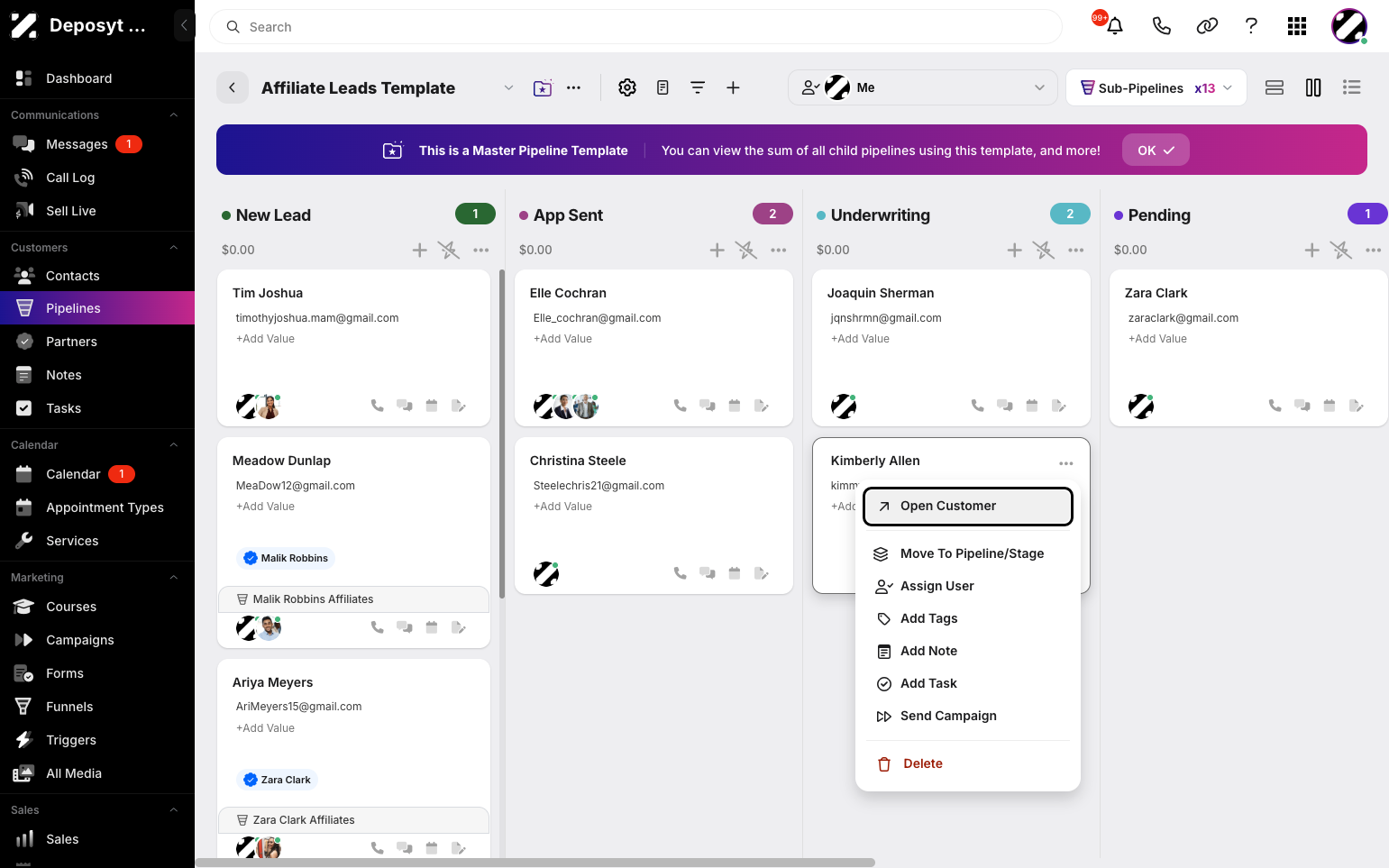Viewport: 1389px width, 868px height.
Task: Click Add Value on Christina Steele card
Action: pos(562,507)
